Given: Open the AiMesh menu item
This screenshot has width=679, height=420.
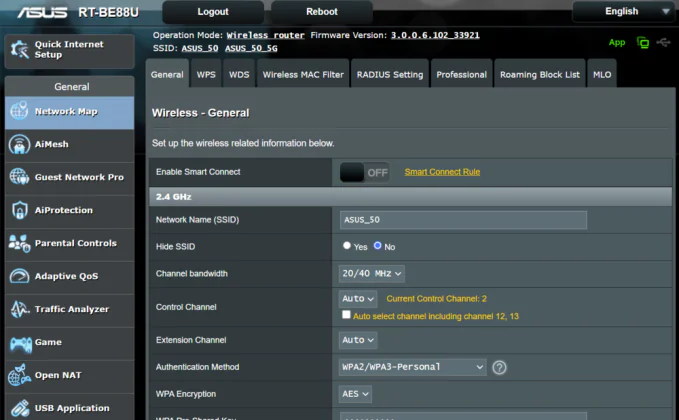Looking at the screenshot, I should (x=69, y=145).
